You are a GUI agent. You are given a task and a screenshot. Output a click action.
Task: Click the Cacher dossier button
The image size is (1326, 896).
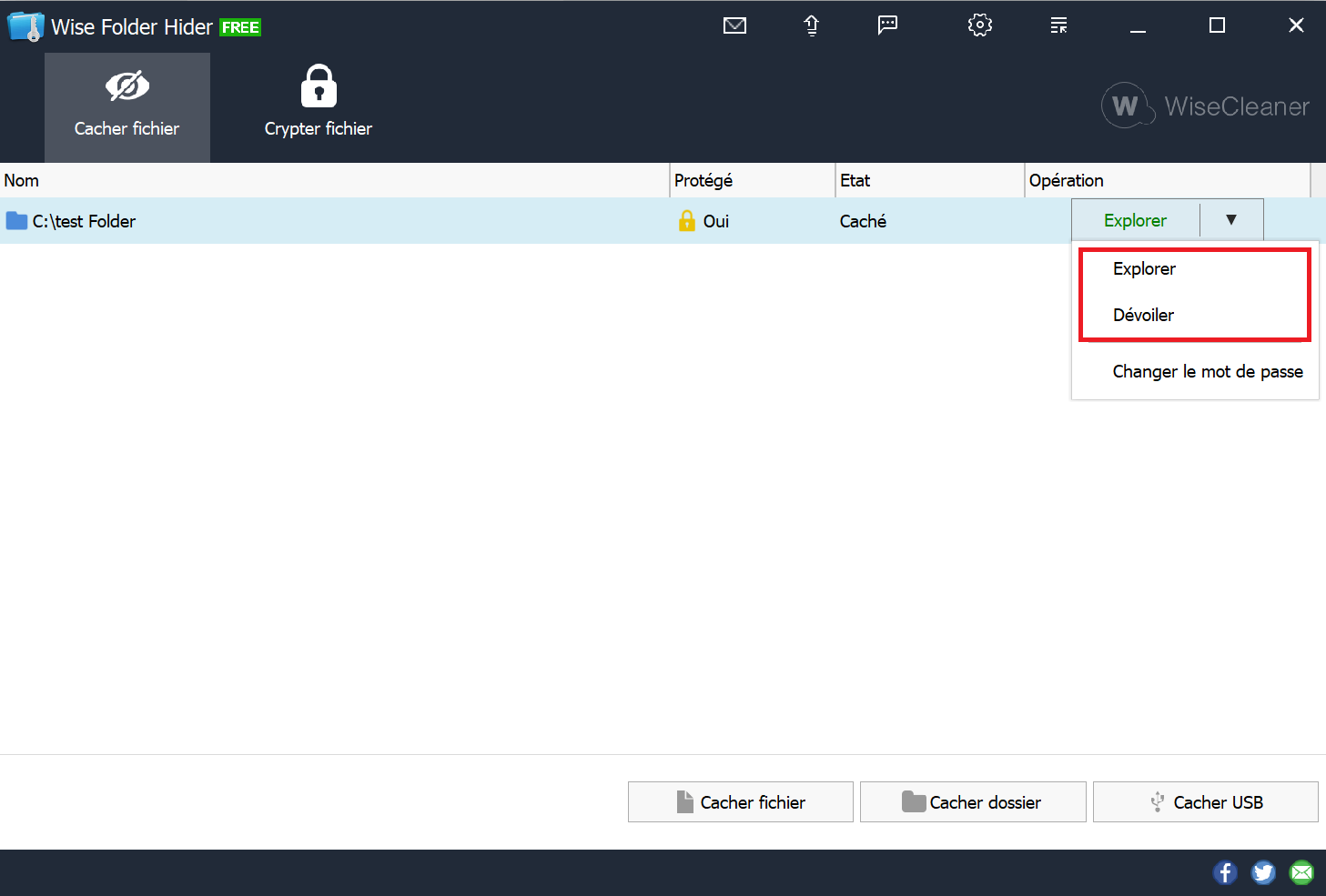[973, 801]
